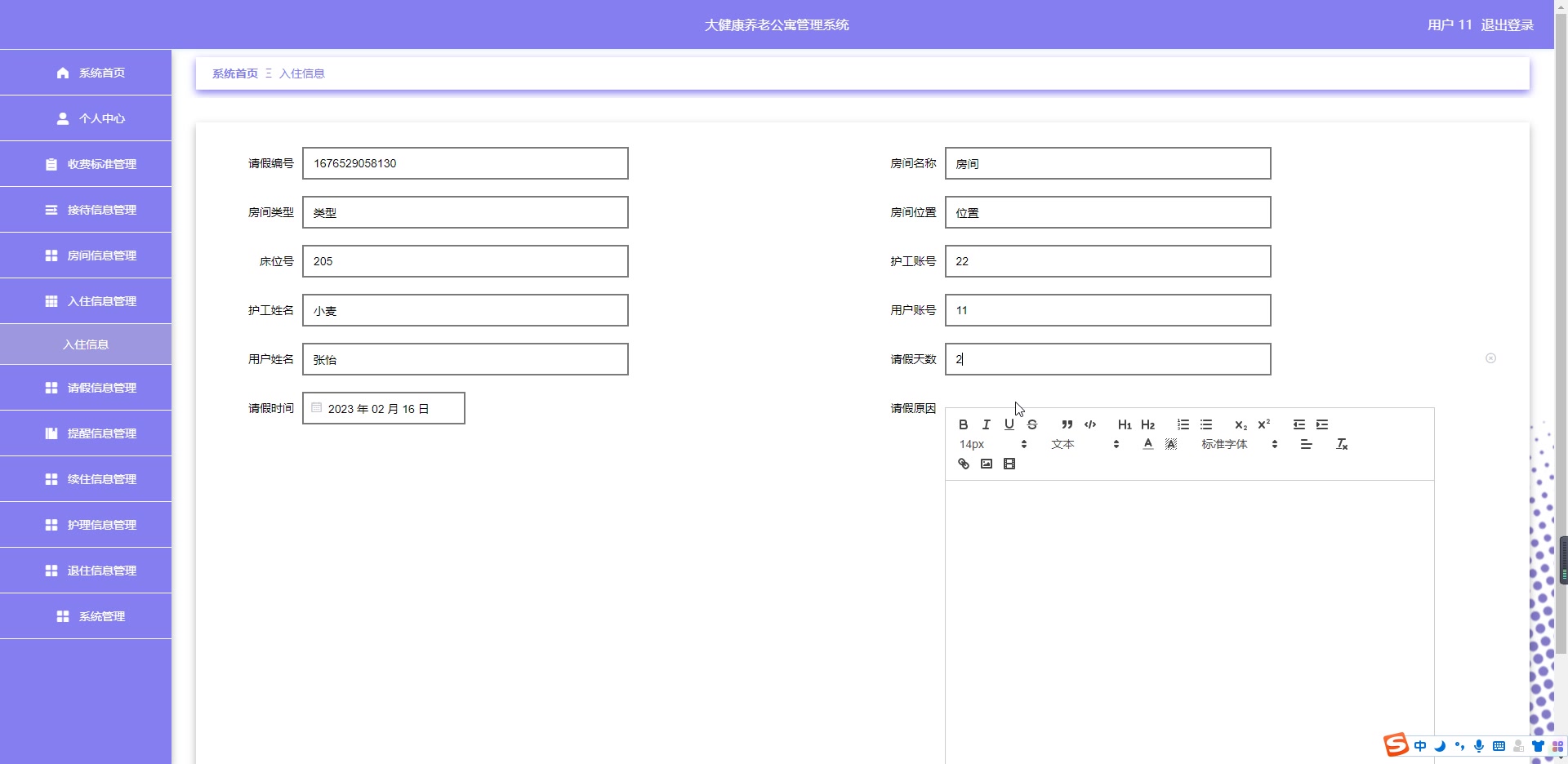Insert a hyperlink in the leave reason editor

click(963, 464)
